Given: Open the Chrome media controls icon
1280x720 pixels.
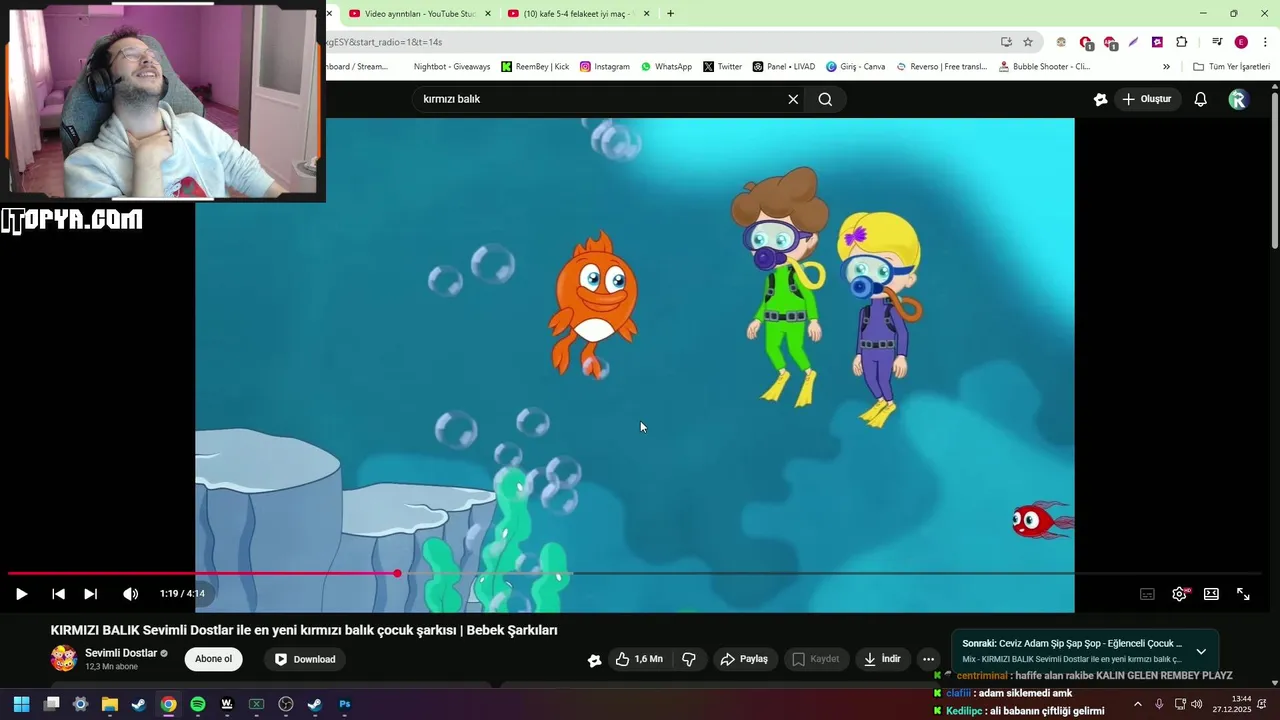Looking at the screenshot, I should coord(1217,42).
